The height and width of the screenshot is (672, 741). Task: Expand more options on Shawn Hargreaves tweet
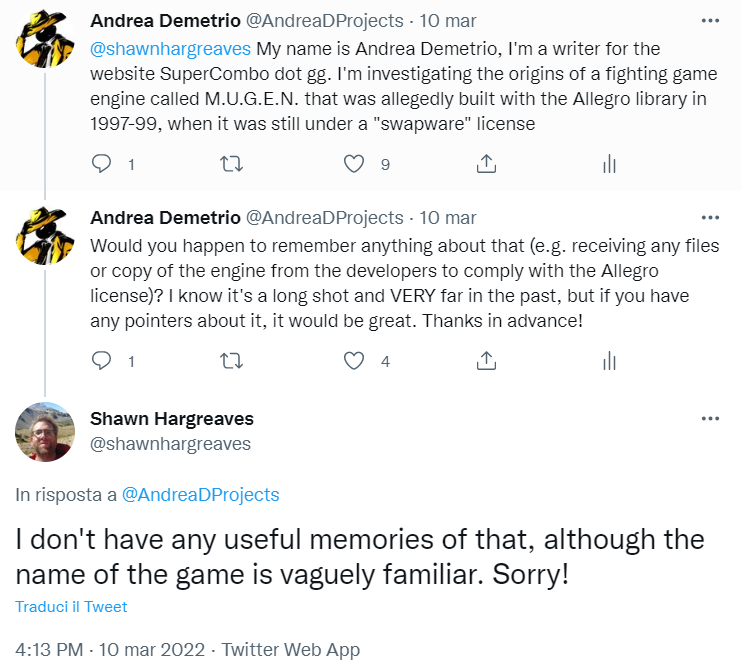pyautogui.click(x=710, y=419)
